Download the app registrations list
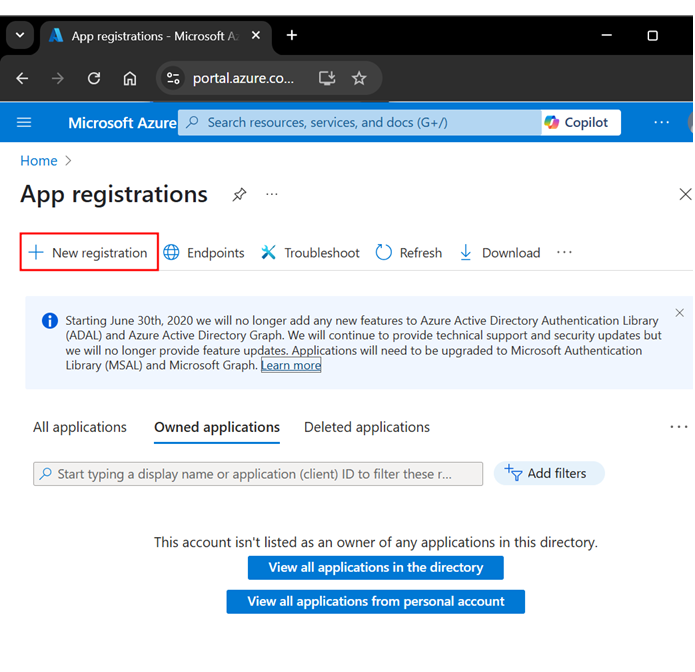The width and height of the screenshot is (695, 672). [499, 253]
